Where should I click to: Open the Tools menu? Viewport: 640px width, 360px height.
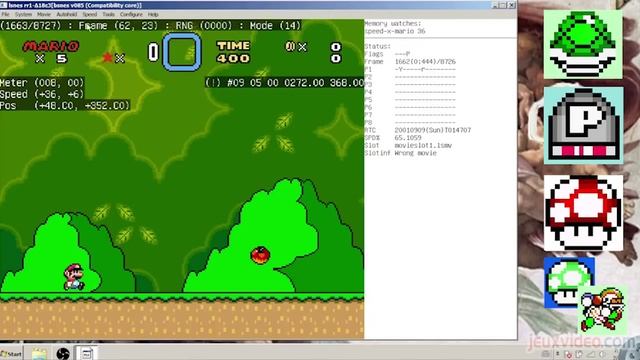108,14
